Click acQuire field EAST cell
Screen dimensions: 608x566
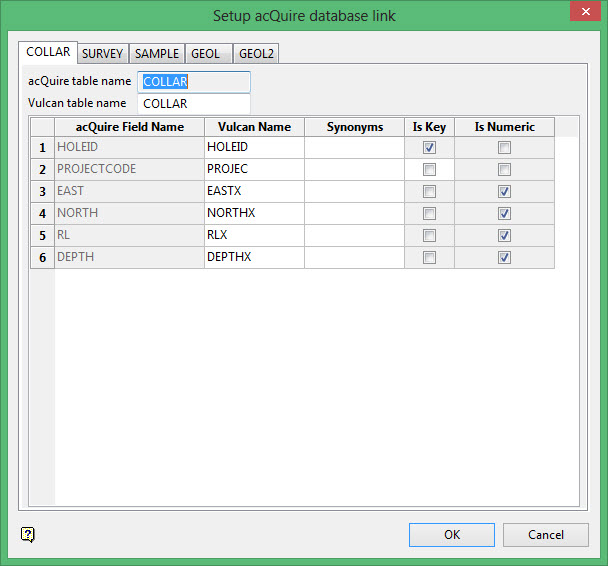[130, 192]
